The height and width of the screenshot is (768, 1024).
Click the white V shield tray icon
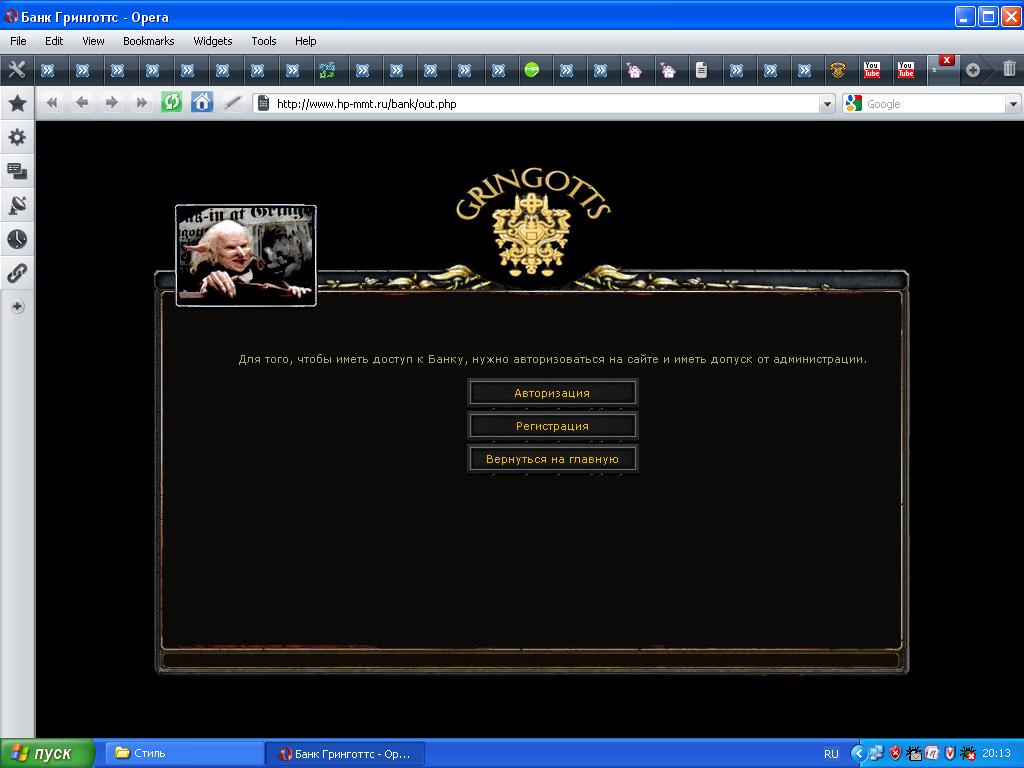(x=950, y=754)
